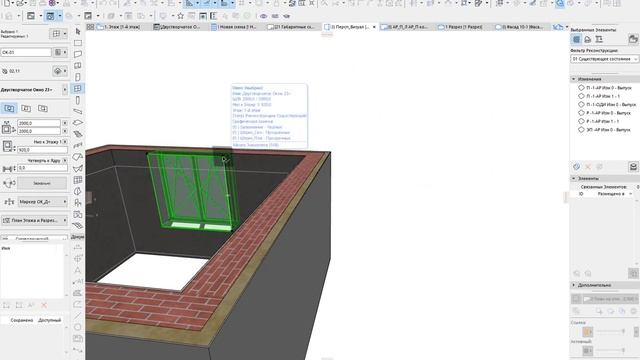Choose the third window anchor point icon
This screenshot has height=360, width=640.
coord(42,108)
